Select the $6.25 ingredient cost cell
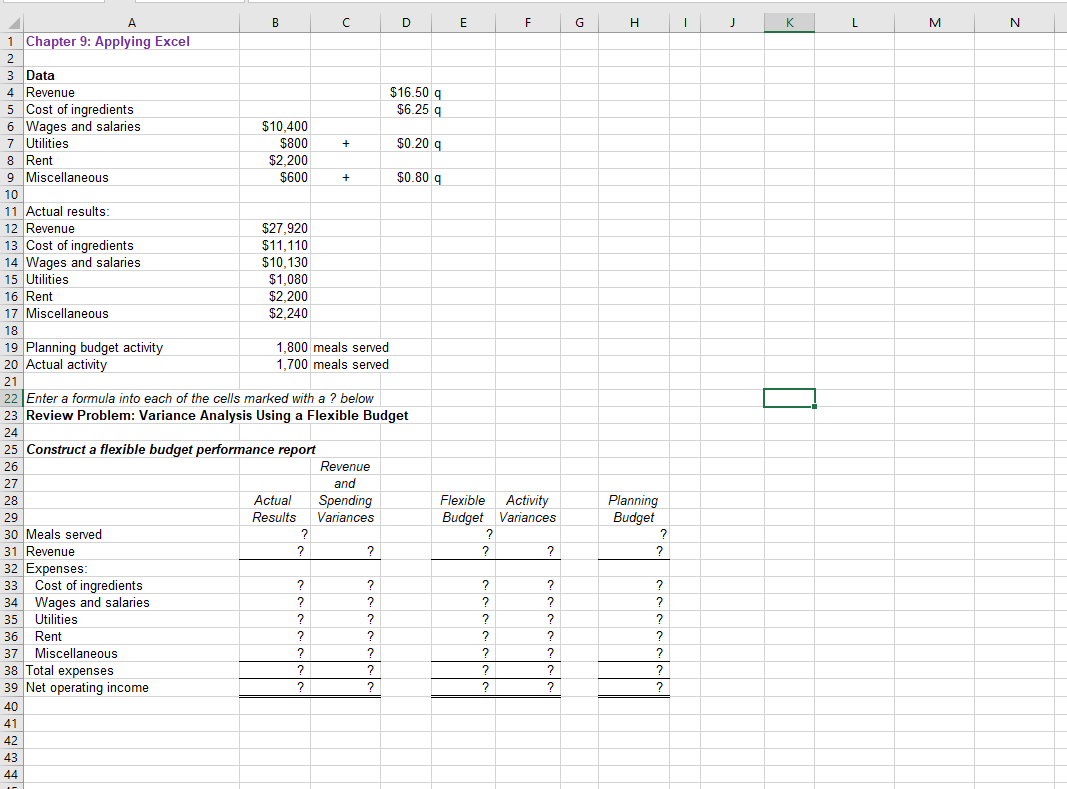This screenshot has width=1067, height=789. [x=406, y=110]
